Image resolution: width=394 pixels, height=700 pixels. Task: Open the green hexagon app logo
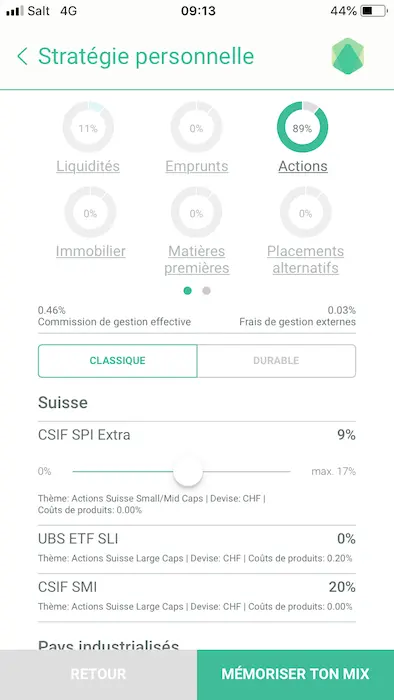click(x=348, y=56)
